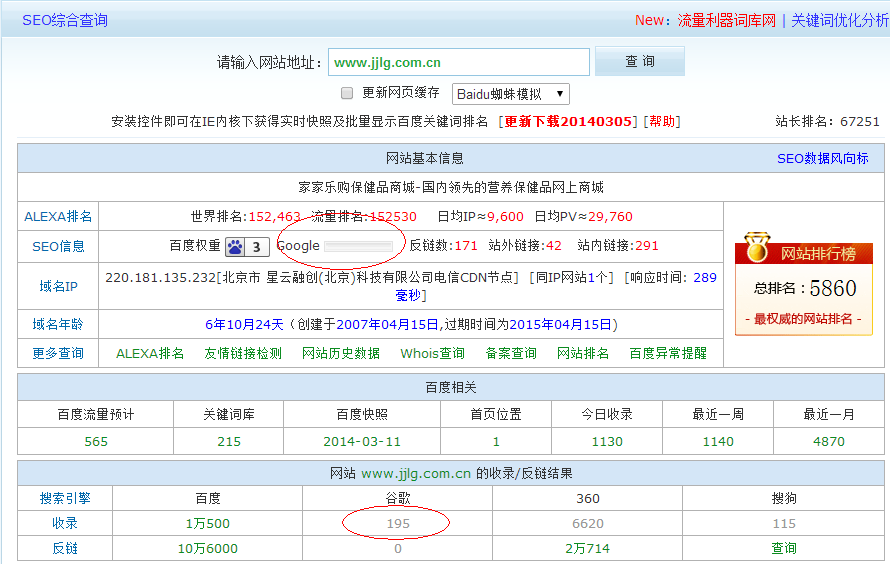Image resolution: width=890 pixels, height=564 pixels.
Task: Open the 流量利器词库网 link
Action: pos(726,20)
